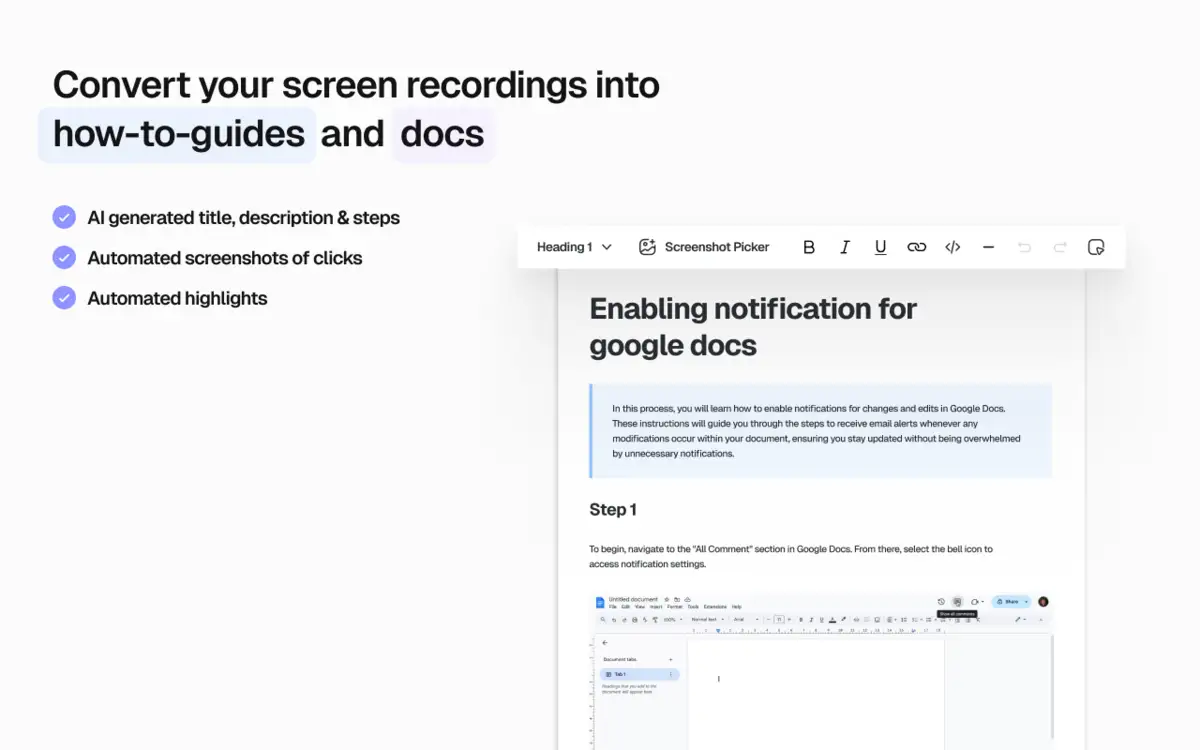This screenshot has height=750, width=1200.
Task: Open the Screenshot Picker
Action: click(x=704, y=247)
